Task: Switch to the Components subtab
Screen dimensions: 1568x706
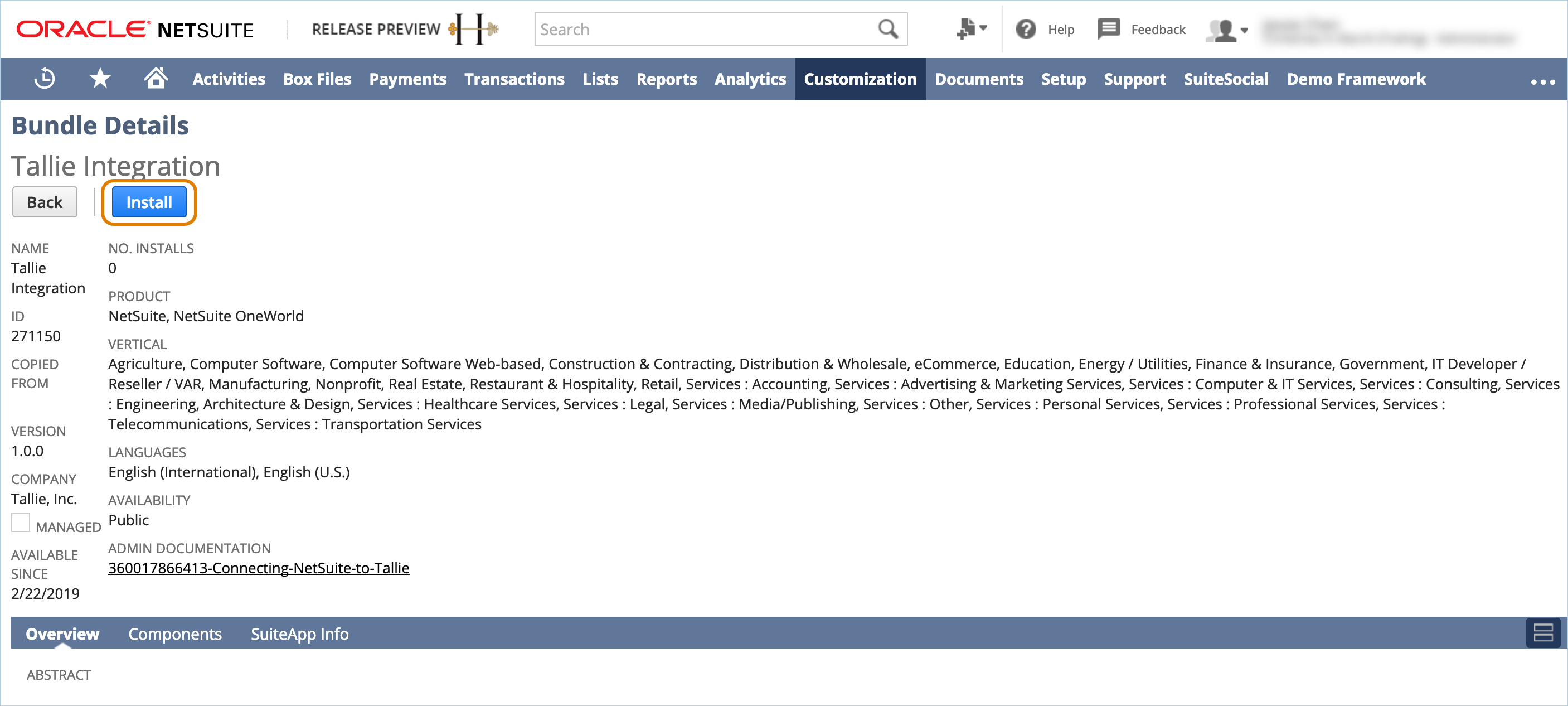Action: click(174, 634)
